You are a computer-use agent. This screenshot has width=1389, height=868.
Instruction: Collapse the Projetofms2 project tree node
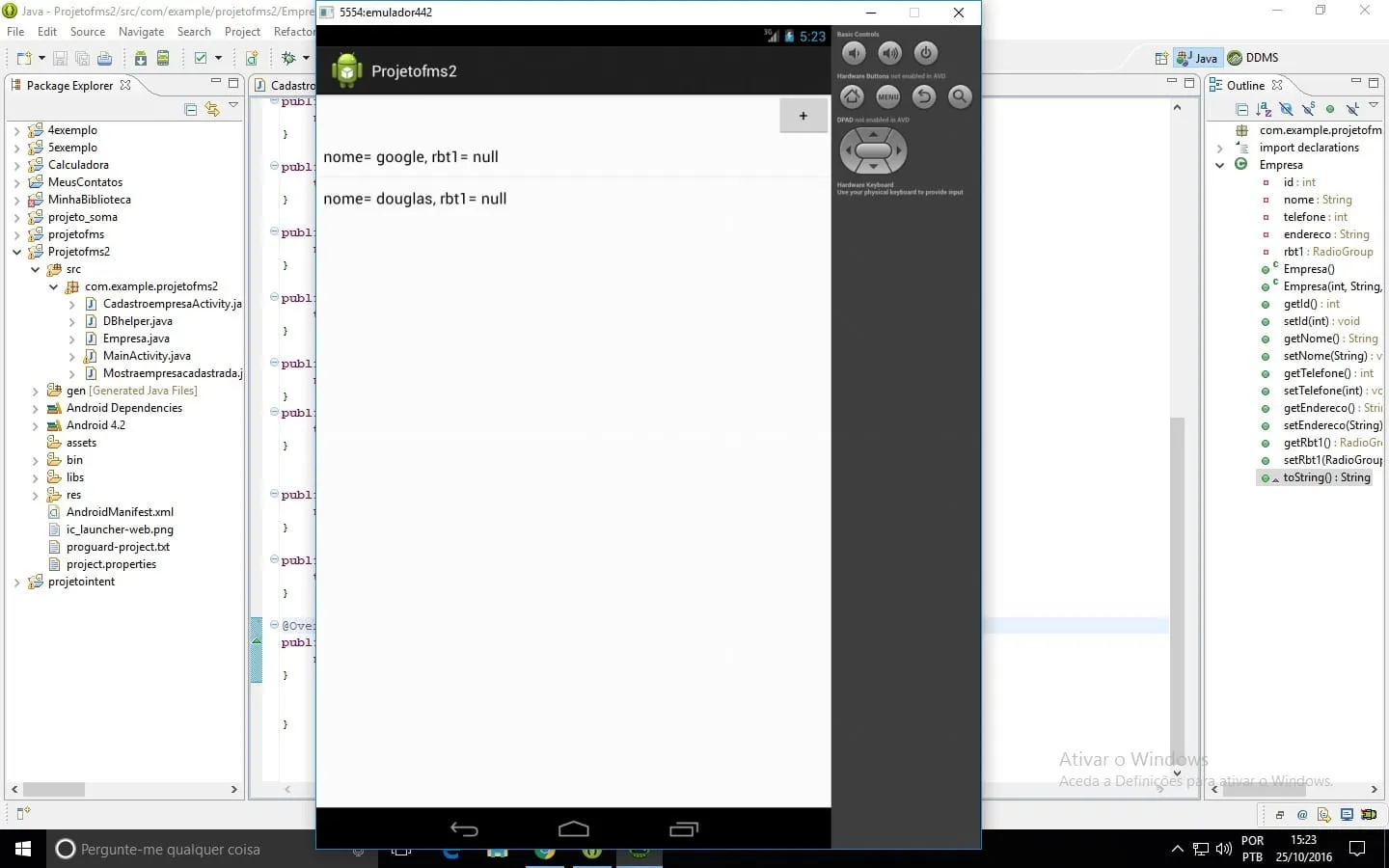16,252
